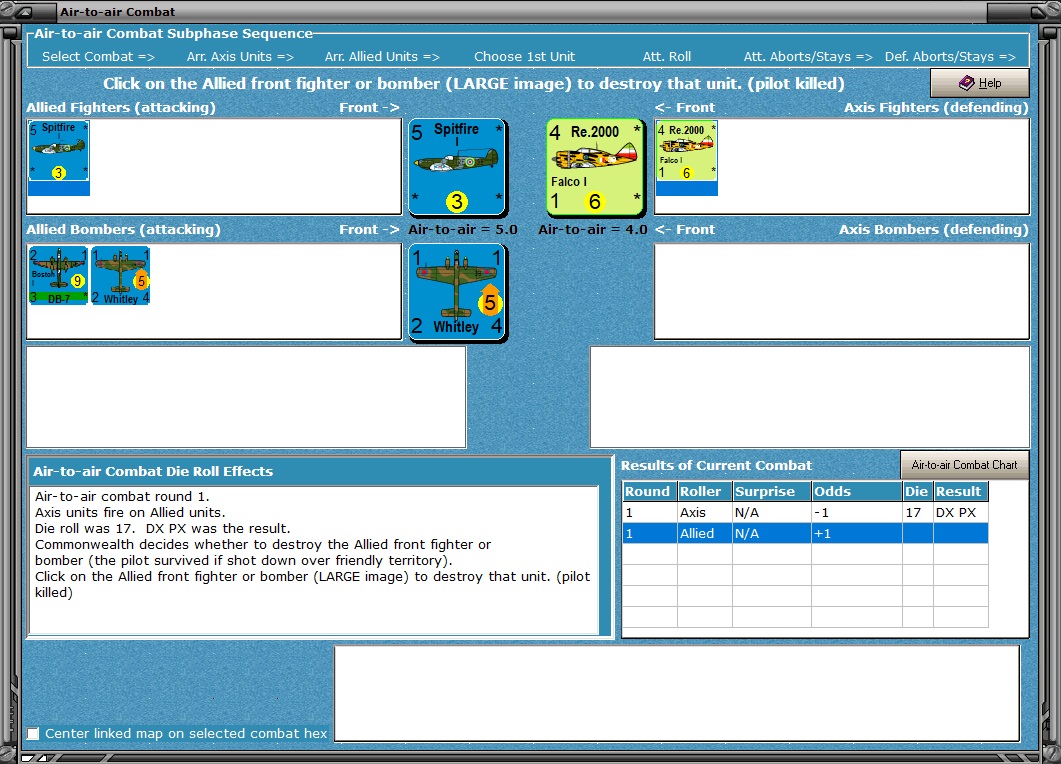
Task: Click the -1 odds cell
Action: point(856,512)
